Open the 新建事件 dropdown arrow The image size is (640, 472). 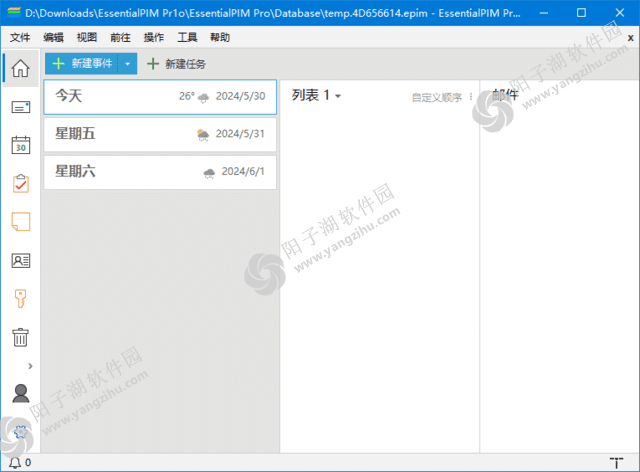click(128, 64)
